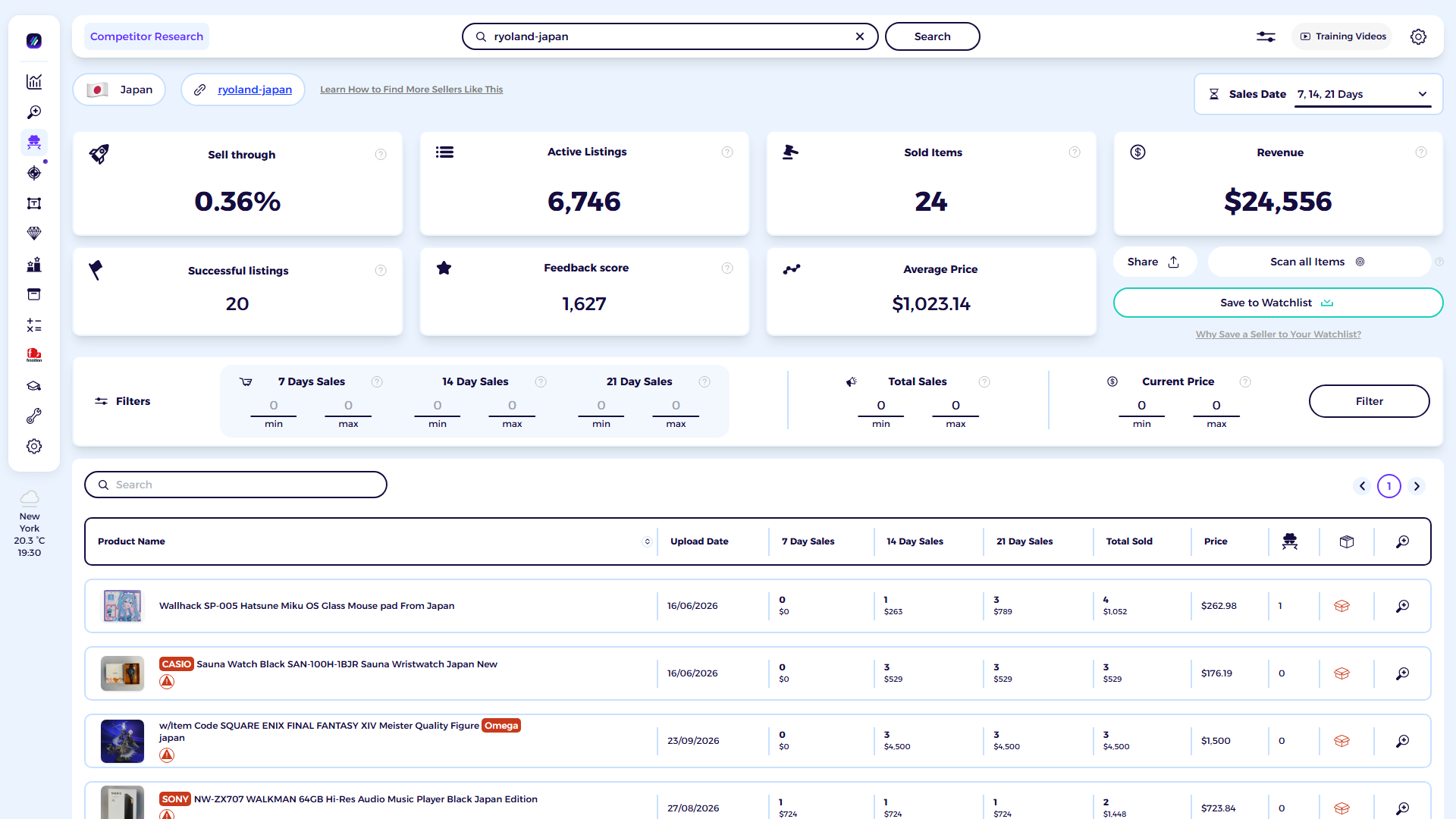Click the product table Search field
The height and width of the screenshot is (819, 1456).
pyautogui.click(x=236, y=485)
